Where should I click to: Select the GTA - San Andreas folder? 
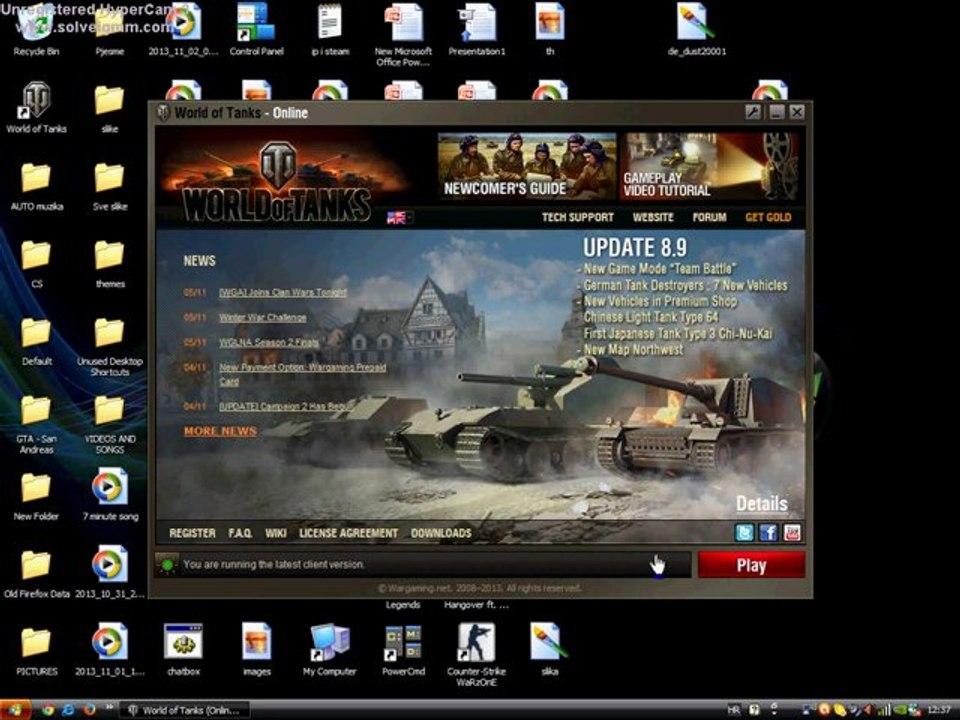(x=36, y=424)
